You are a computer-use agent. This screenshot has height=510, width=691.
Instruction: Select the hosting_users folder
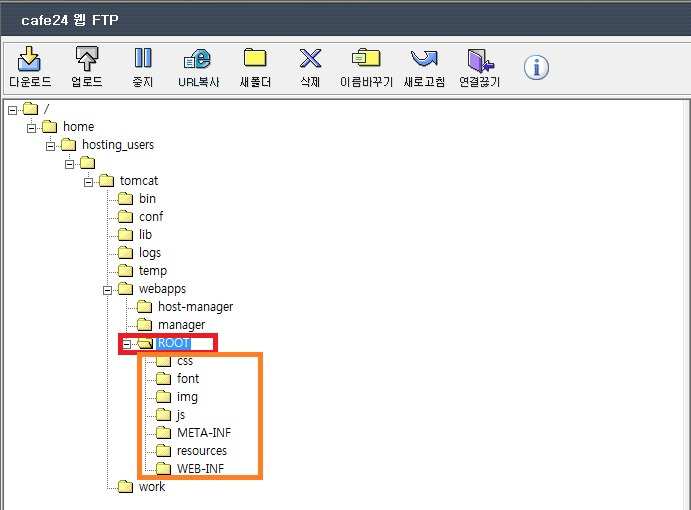[x=118, y=145]
